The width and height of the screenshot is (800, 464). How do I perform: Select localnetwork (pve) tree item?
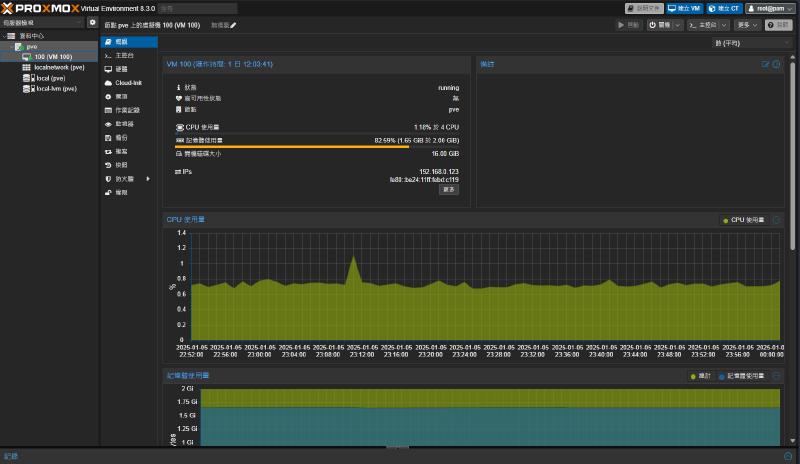click(x=59, y=67)
